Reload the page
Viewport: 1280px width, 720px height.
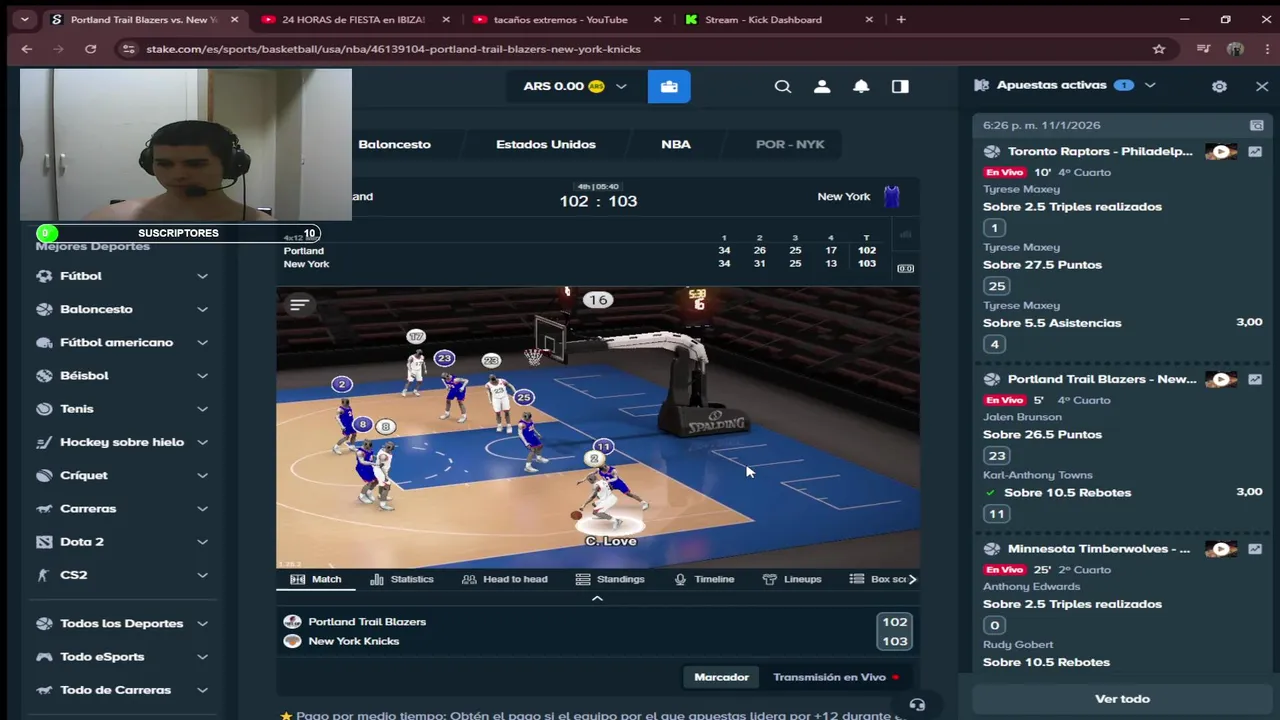[x=90, y=49]
